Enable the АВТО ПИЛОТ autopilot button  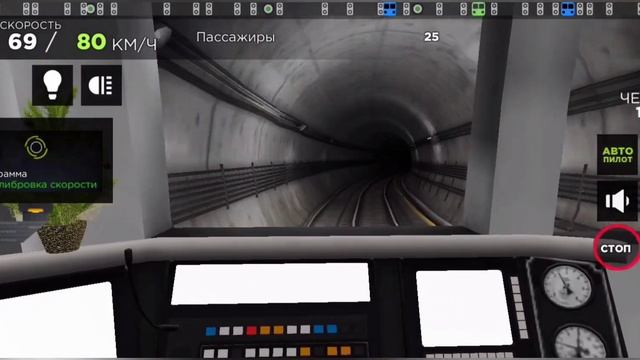coord(617,155)
